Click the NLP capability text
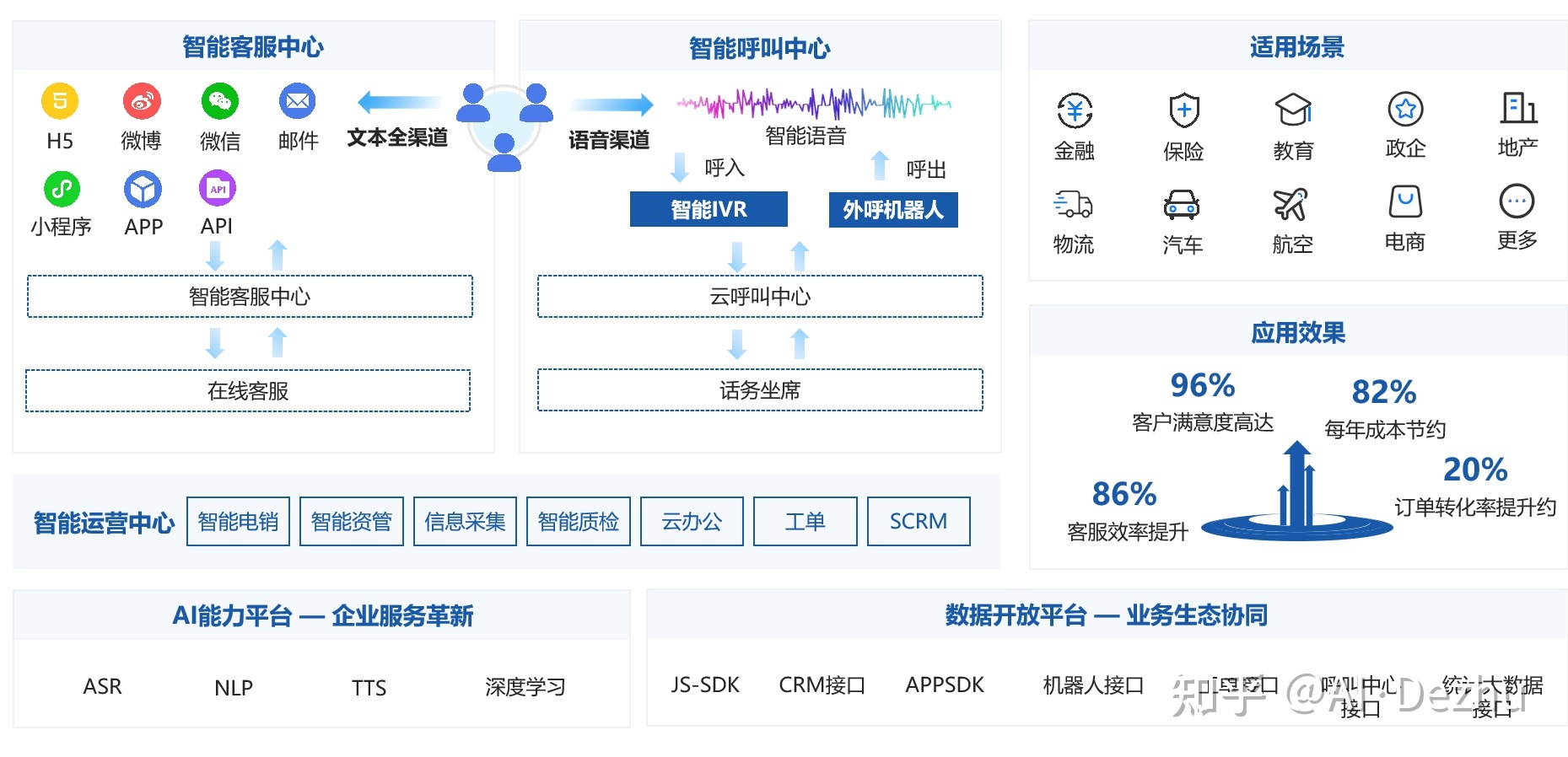Viewport: 1568px width, 757px height. tap(234, 688)
